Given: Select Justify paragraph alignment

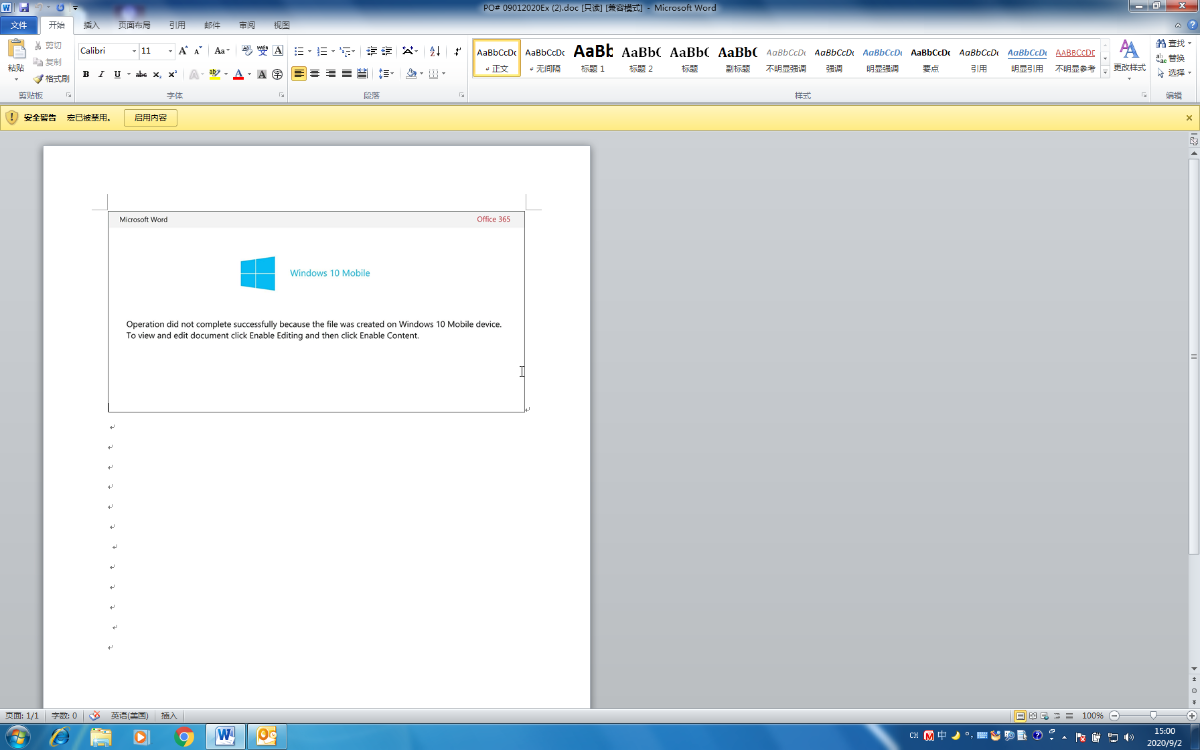Looking at the screenshot, I should tap(346, 73).
